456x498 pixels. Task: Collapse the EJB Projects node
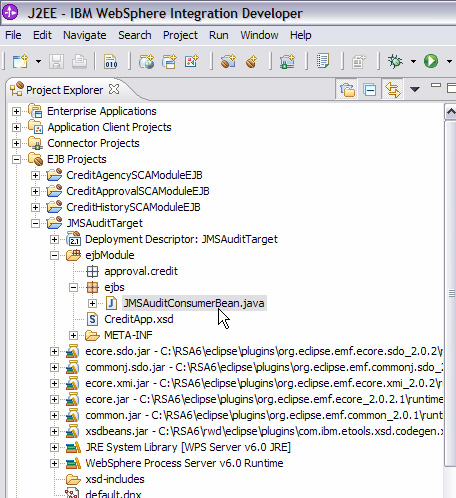16,159
